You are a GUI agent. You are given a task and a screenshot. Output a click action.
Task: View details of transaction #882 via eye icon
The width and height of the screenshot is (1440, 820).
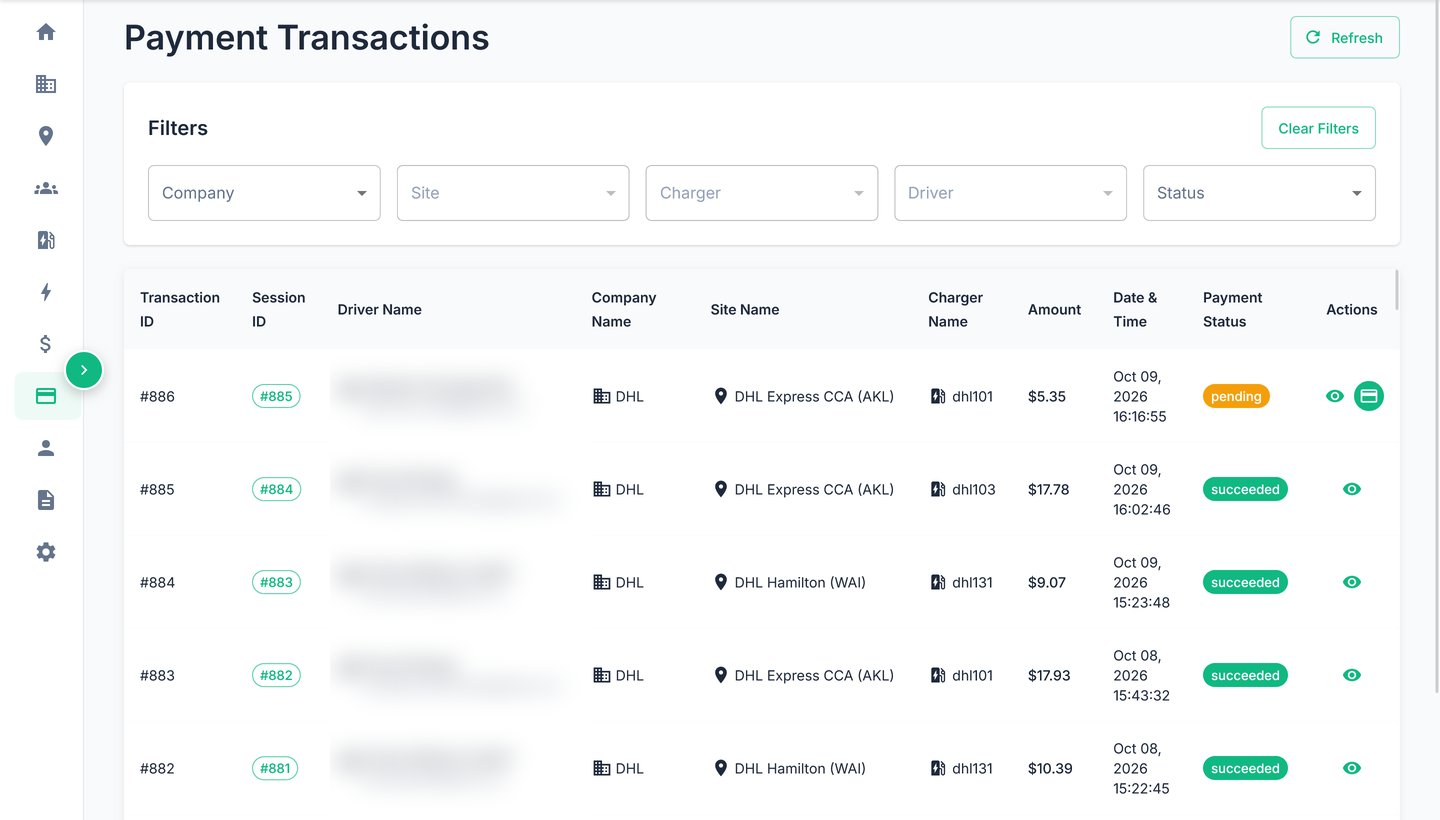pos(1352,768)
